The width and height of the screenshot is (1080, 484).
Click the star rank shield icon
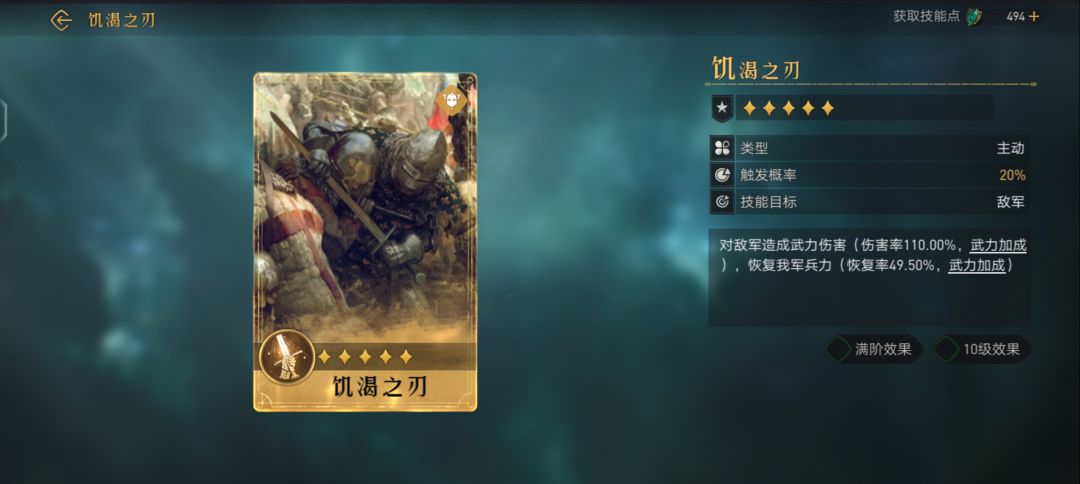[x=722, y=108]
